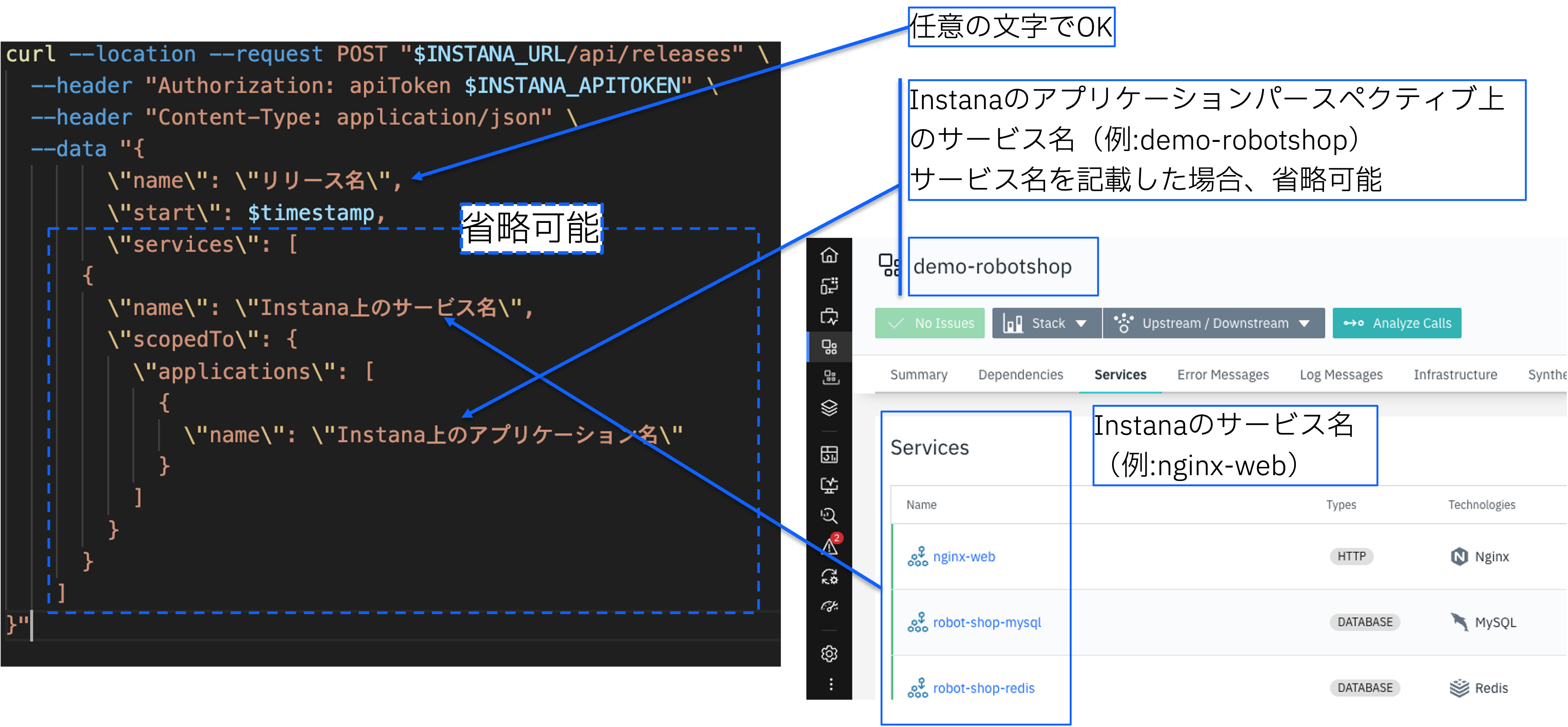Click the MySQL technology label
1568x727 pixels.
coord(1496,622)
